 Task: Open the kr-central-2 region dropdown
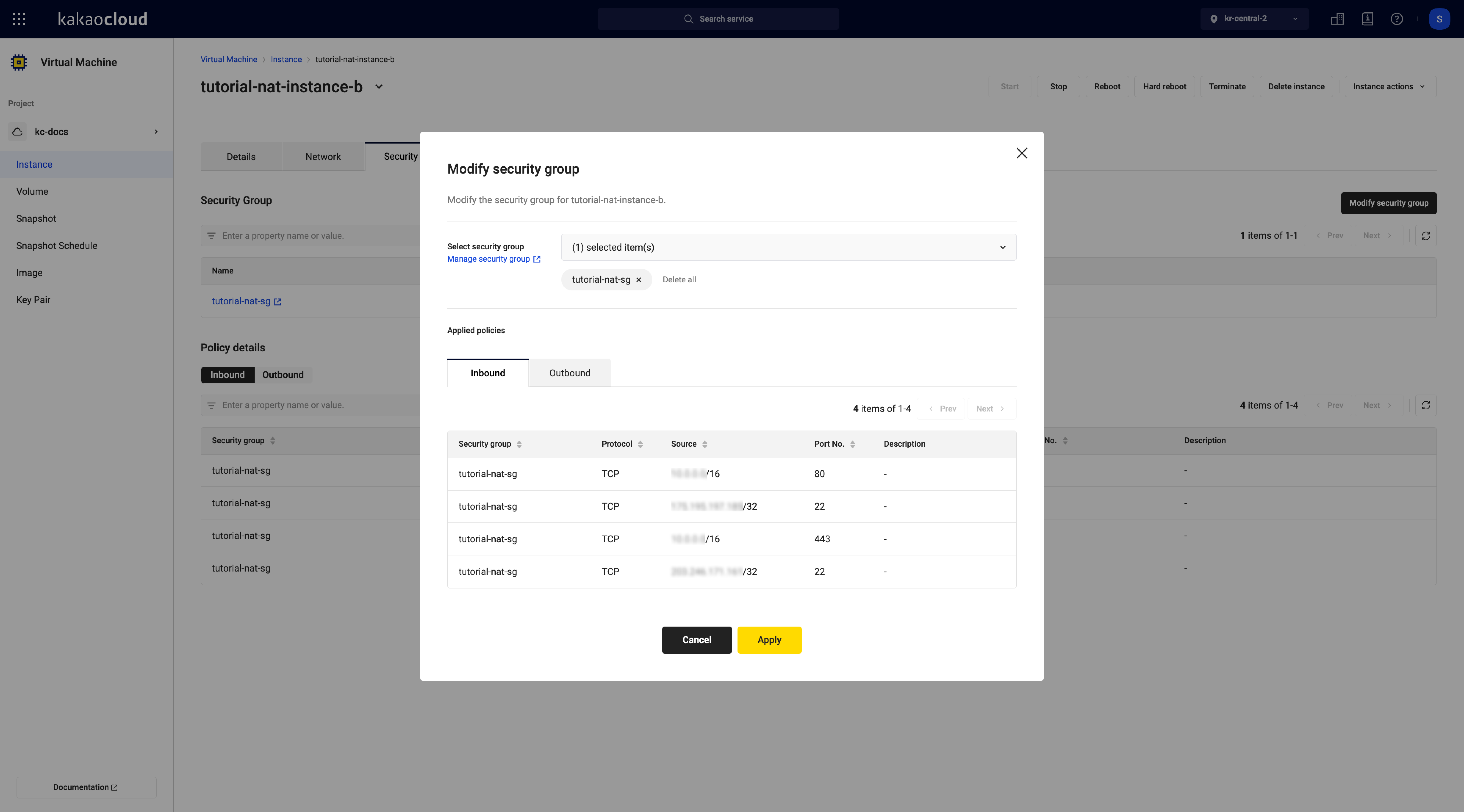1254,19
